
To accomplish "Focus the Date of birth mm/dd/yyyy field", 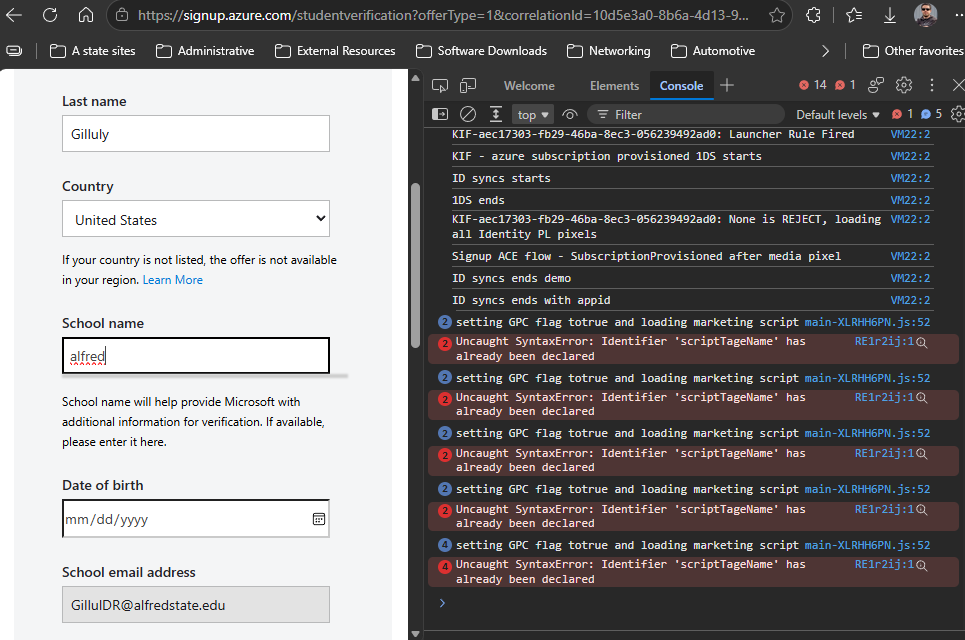I will tap(196, 519).
